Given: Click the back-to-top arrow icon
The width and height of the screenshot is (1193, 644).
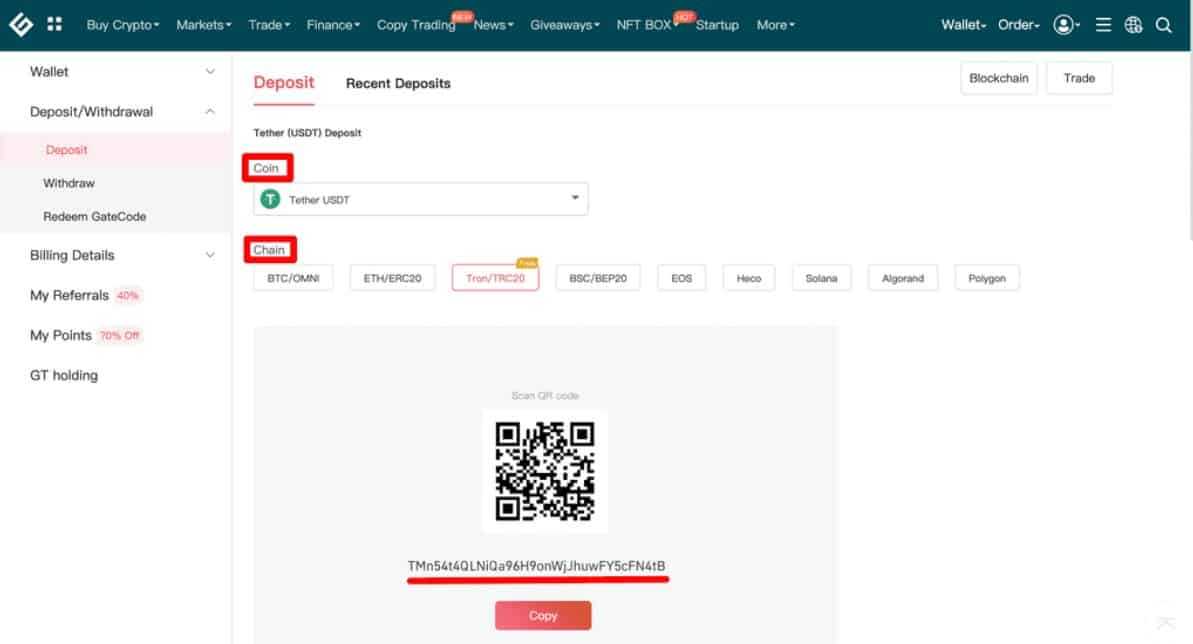Looking at the screenshot, I should coord(1165,622).
